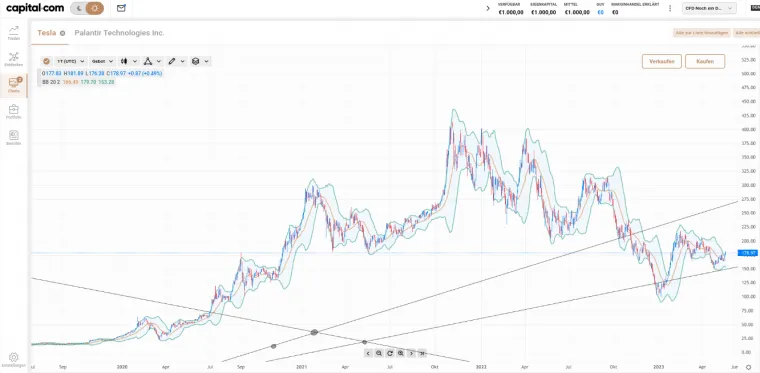Open the 1T (UTC) timeframe dropdown
The width and height of the screenshot is (760, 373).
[x=70, y=62]
